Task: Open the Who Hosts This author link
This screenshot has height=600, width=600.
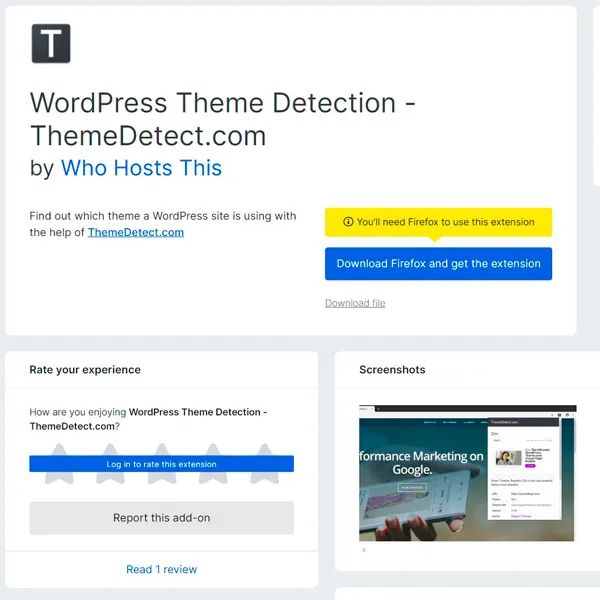Action: coord(141,168)
